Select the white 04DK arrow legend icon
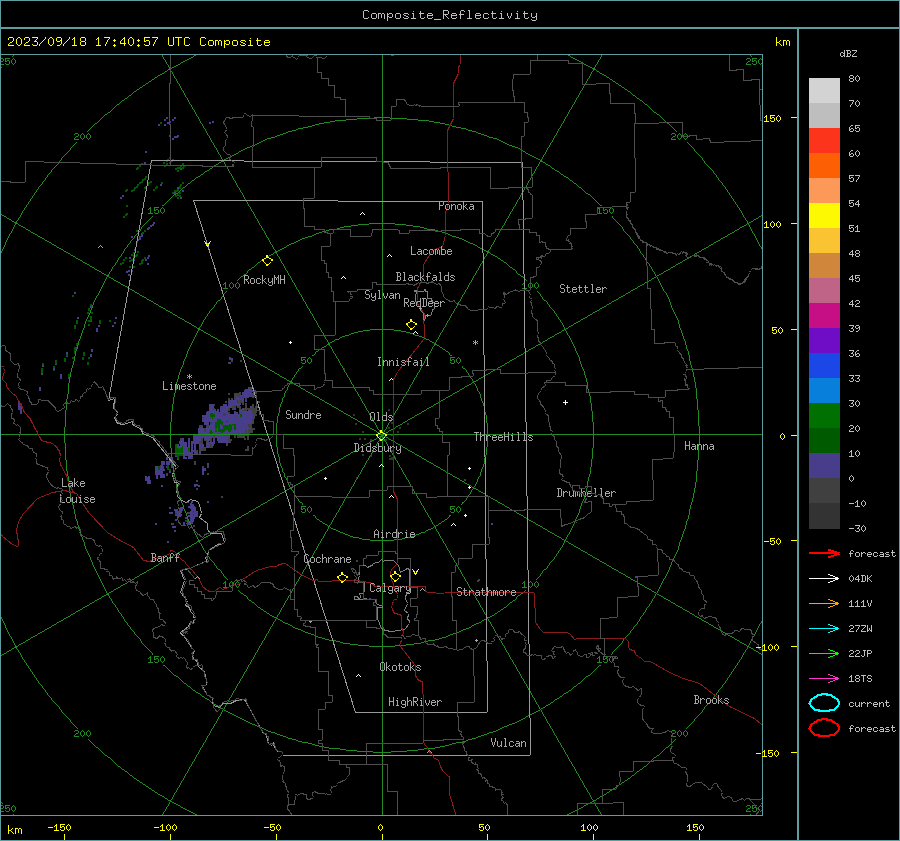900x841 pixels. (824, 579)
